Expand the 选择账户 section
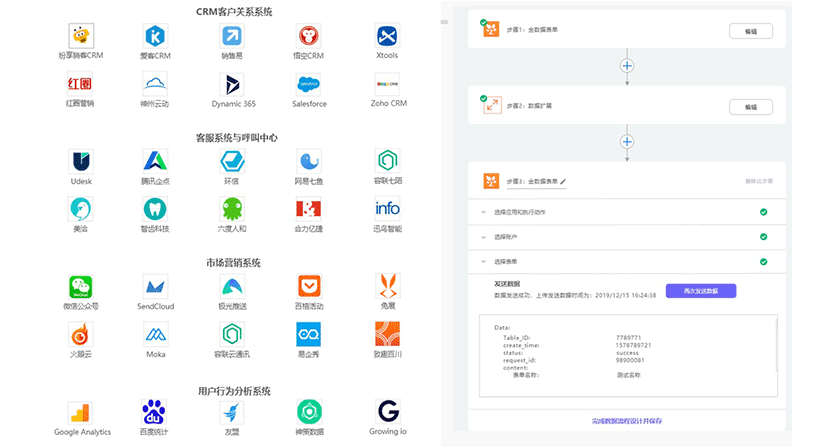This screenshot has height=447, width=837. (627, 237)
